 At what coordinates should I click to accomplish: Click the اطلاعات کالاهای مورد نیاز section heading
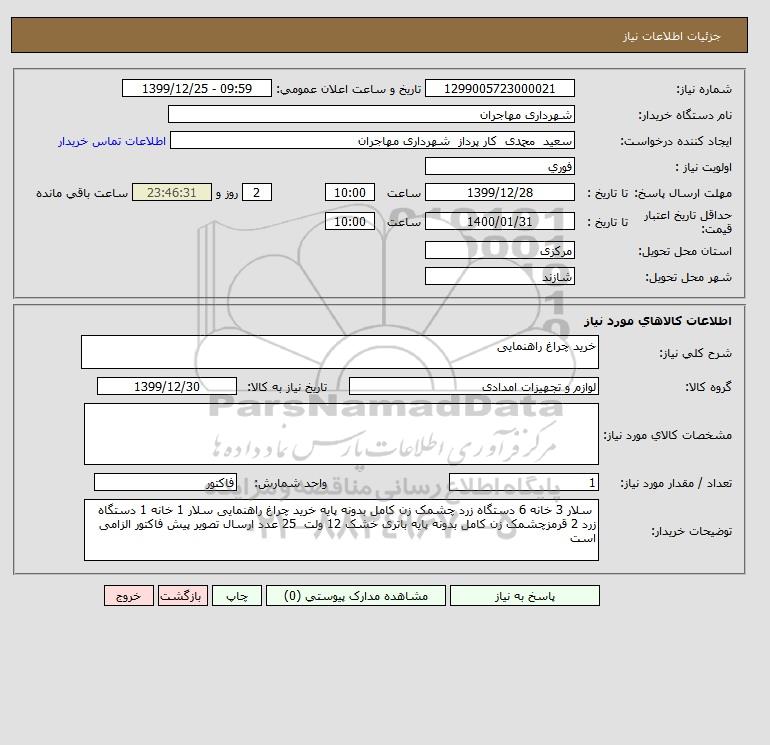658,321
